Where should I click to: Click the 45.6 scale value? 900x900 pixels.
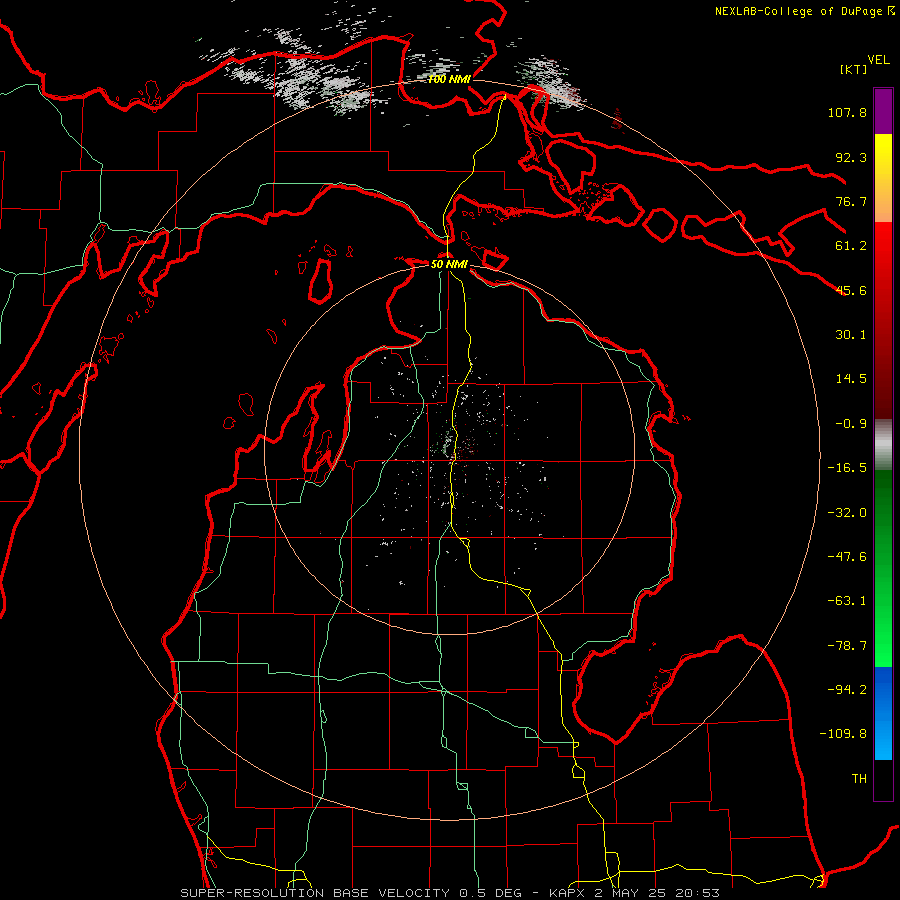tap(851, 290)
